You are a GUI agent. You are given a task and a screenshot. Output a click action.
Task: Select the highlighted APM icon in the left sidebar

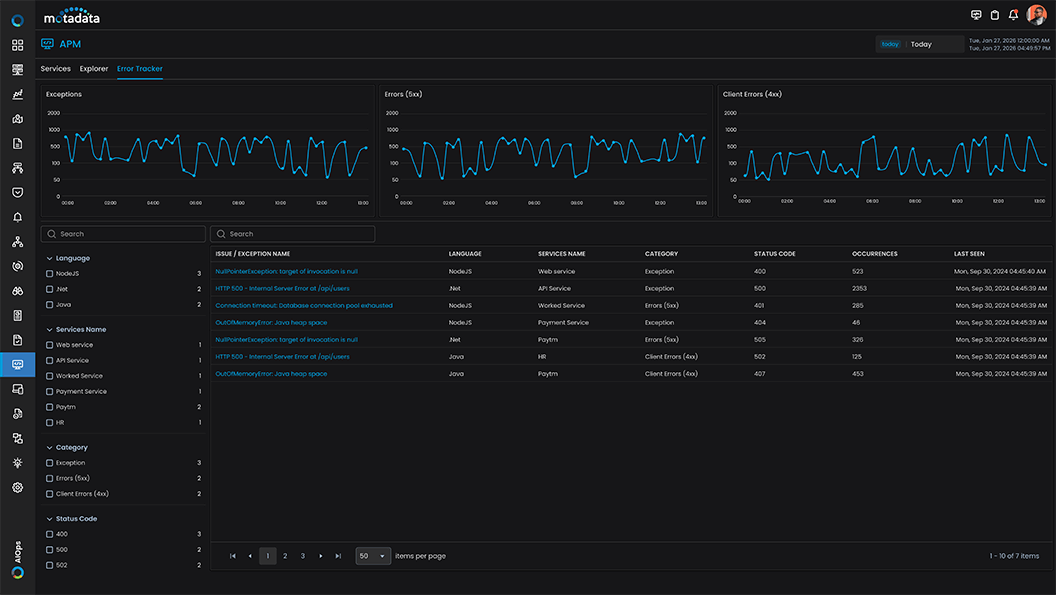tap(16, 365)
